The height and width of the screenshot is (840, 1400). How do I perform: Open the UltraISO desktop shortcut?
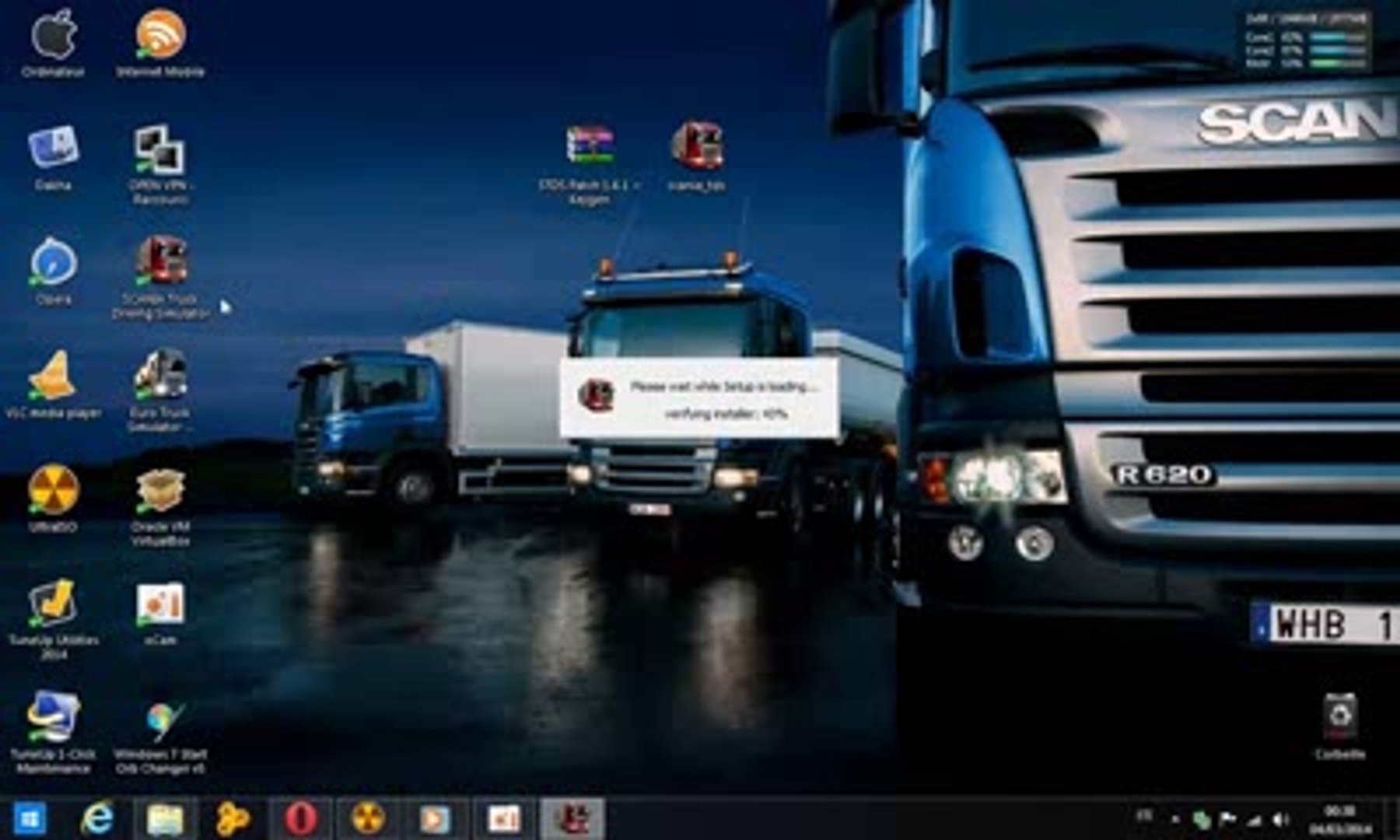pyautogui.click(x=53, y=499)
